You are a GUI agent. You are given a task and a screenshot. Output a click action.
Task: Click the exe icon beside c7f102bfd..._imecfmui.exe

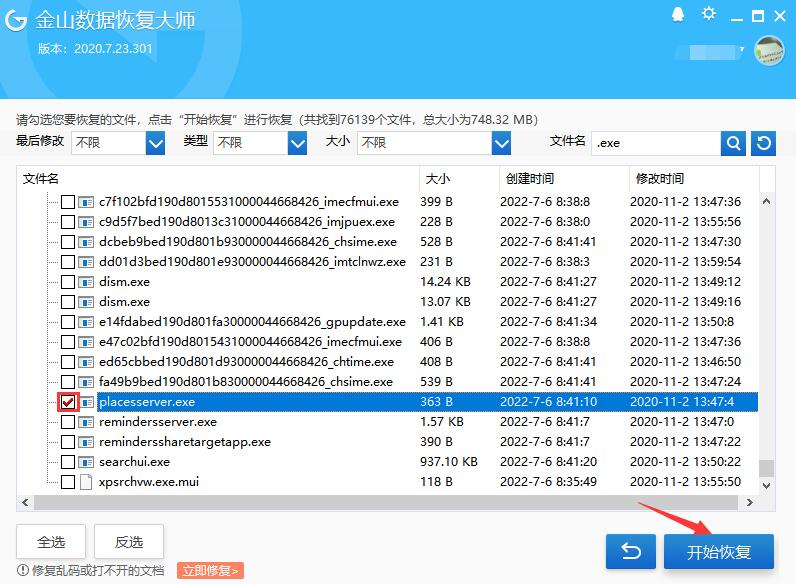pyautogui.click(x=86, y=202)
